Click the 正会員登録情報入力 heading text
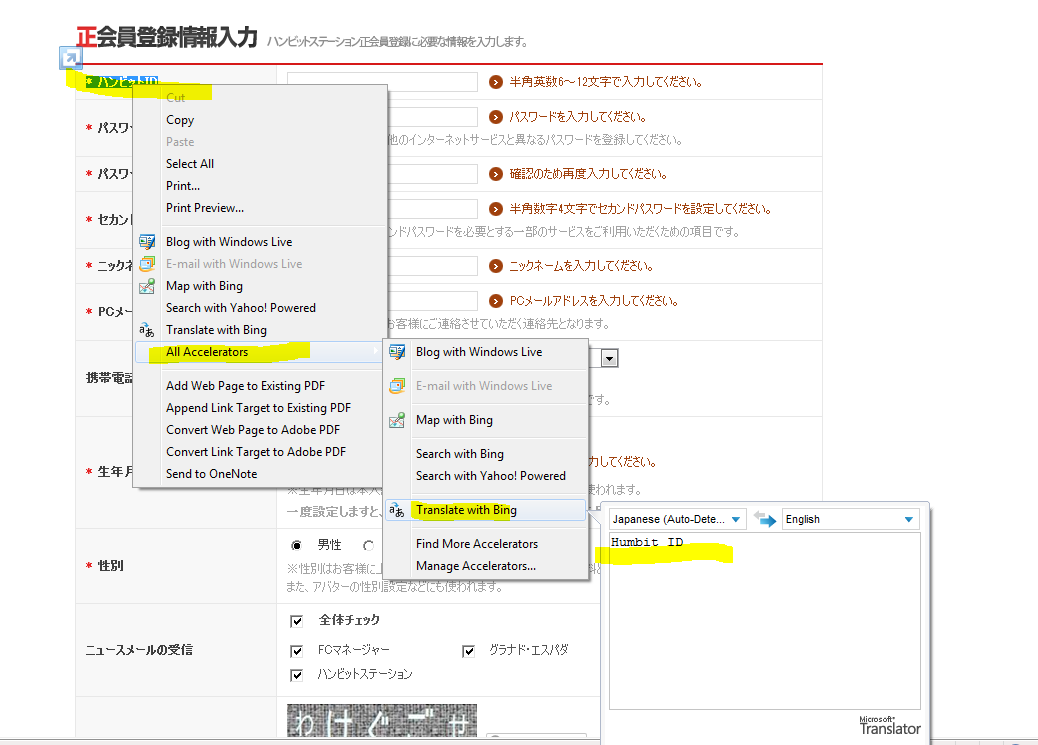 (x=167, y=37)
